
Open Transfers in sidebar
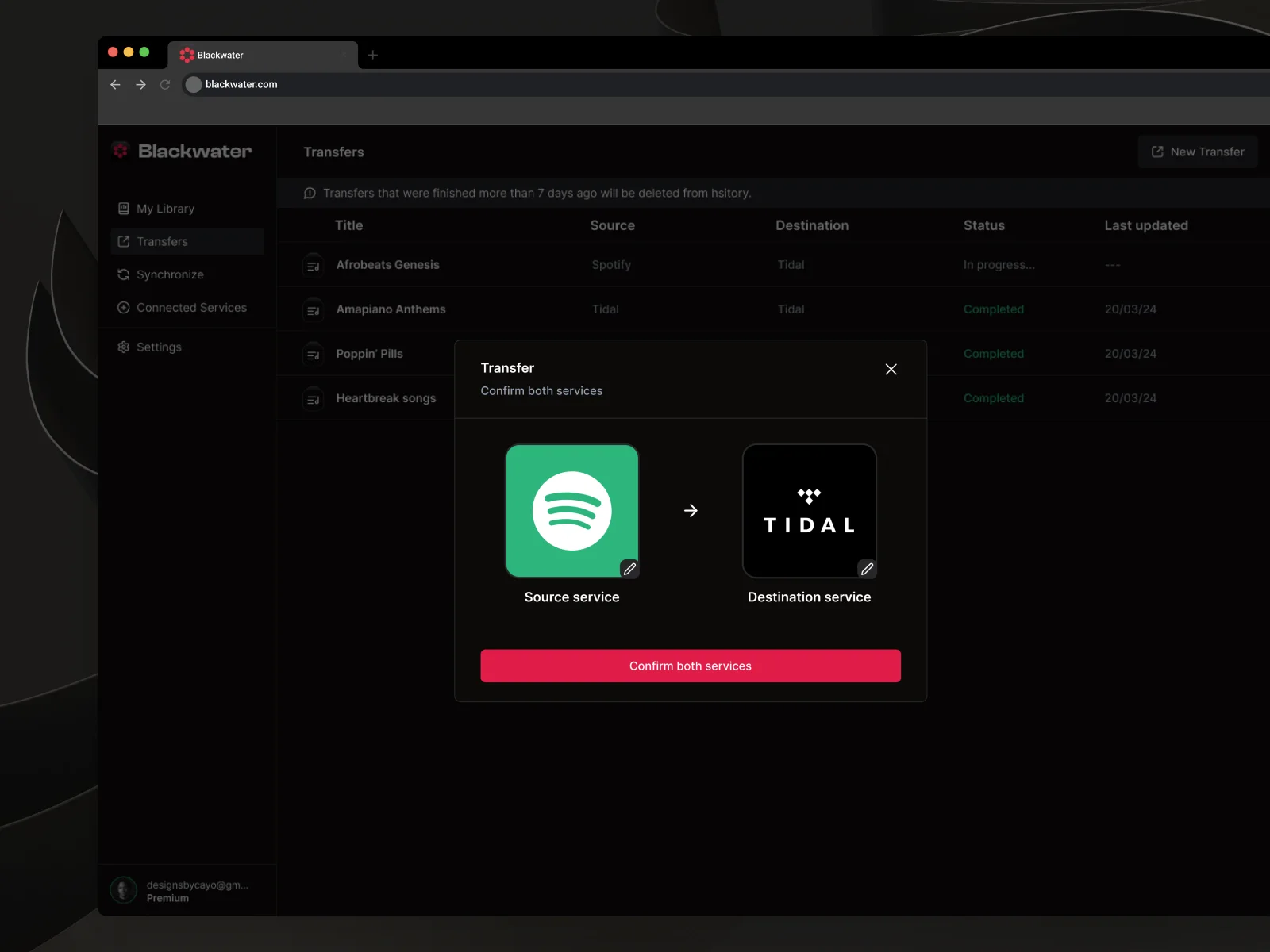[x=187, y=241]
